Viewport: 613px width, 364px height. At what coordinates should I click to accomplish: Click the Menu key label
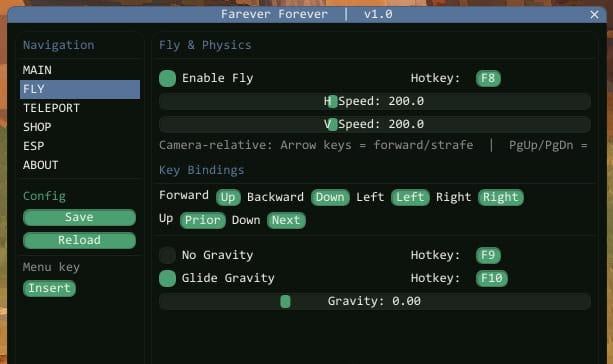[x=51, y=267]
